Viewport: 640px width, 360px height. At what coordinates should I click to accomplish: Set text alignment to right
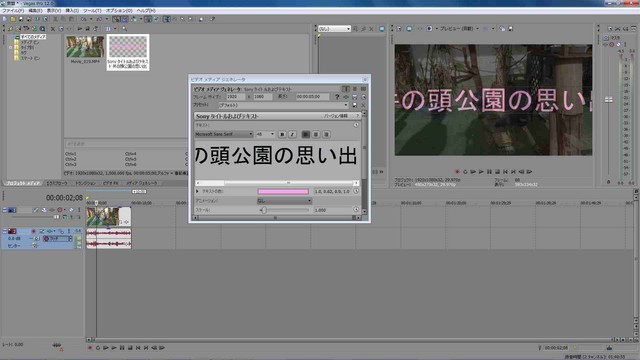(326, 134)
